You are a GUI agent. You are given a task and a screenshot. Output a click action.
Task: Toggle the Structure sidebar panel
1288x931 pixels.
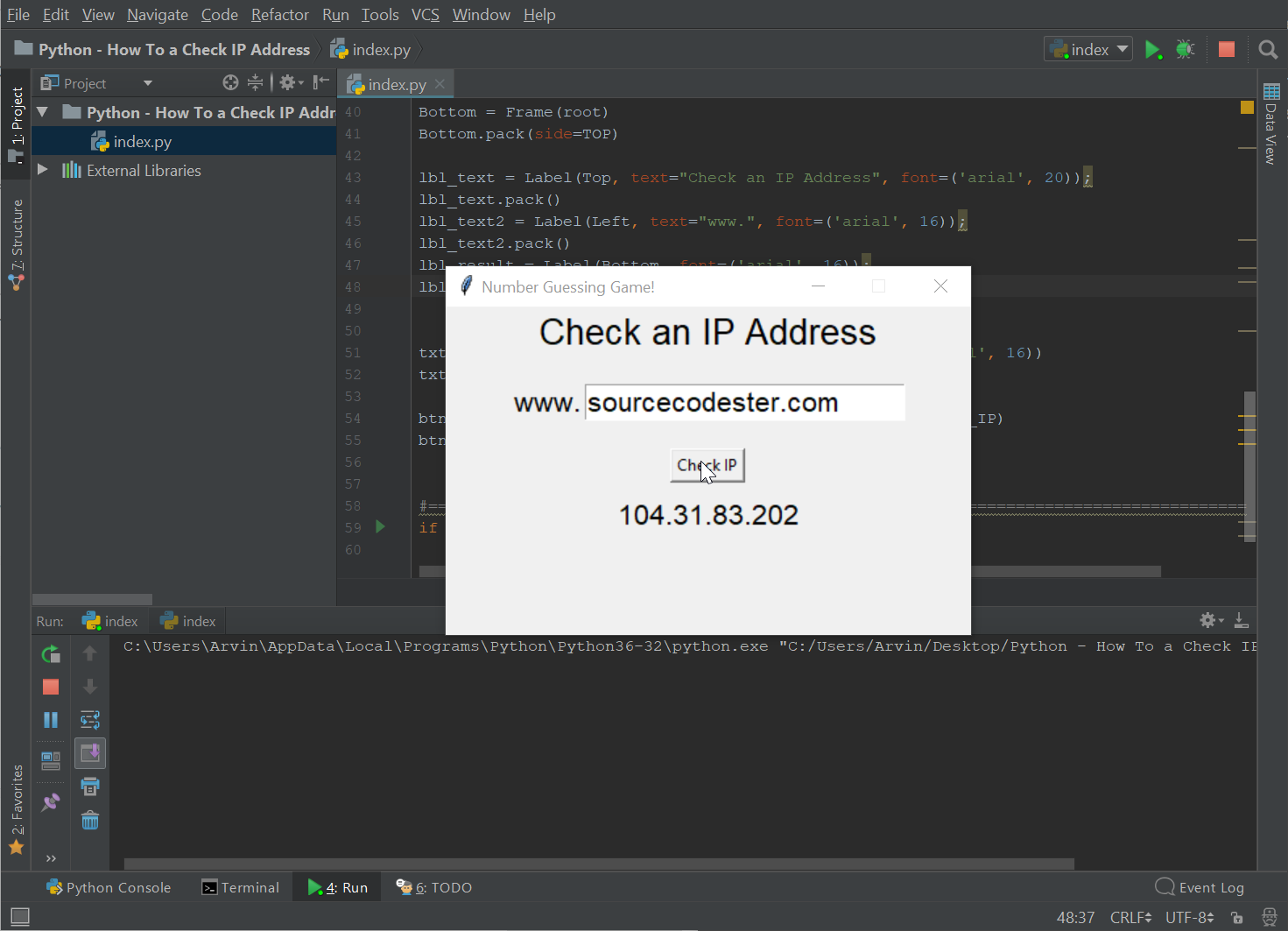[x=18, y=238]
